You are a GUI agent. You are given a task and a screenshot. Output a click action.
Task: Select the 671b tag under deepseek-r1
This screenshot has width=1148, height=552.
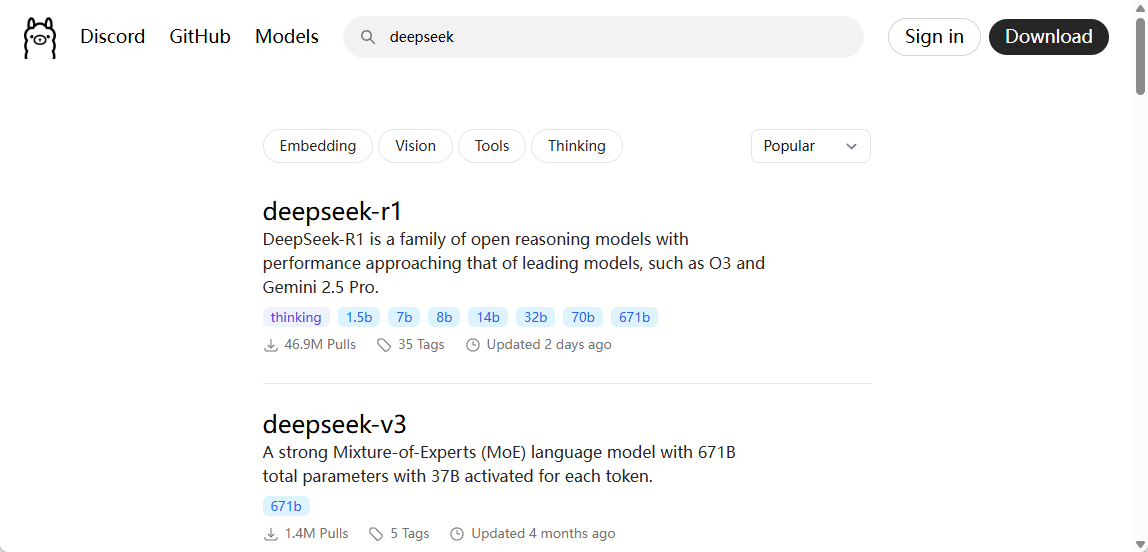634,317
